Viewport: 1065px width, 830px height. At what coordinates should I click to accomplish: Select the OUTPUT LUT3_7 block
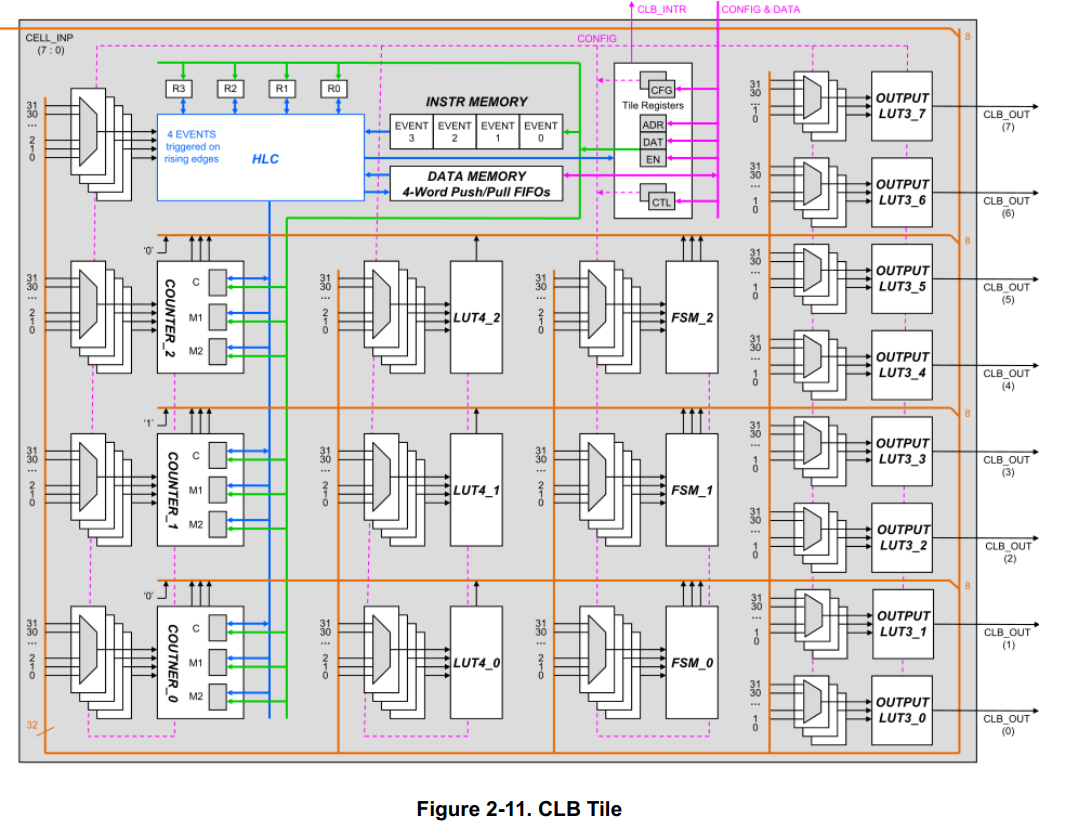[901, 105]
